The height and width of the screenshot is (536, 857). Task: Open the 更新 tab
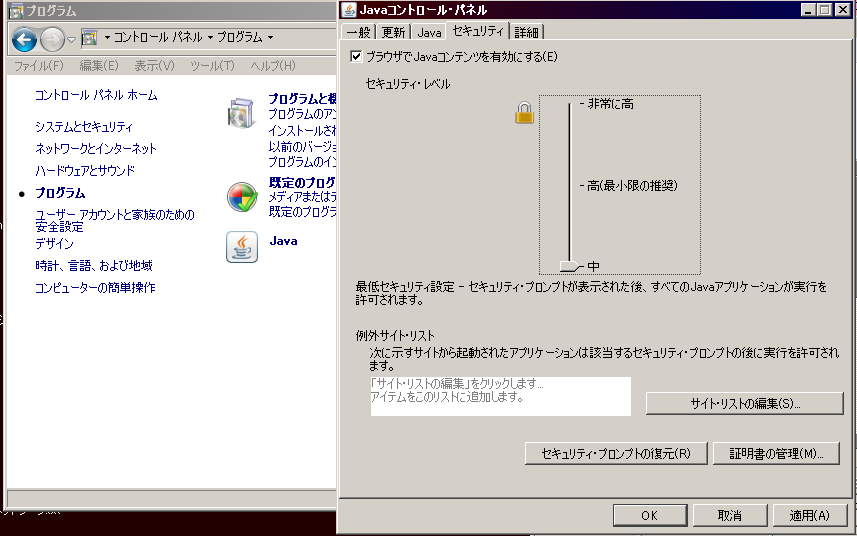tap(394, 32)
